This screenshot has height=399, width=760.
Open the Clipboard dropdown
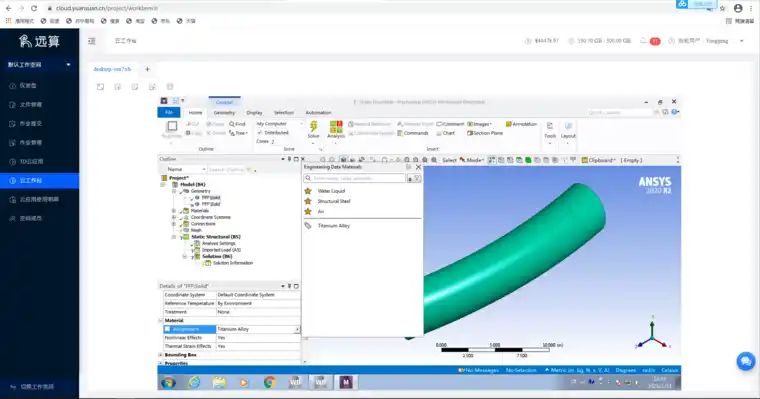(x=599, y=160)
